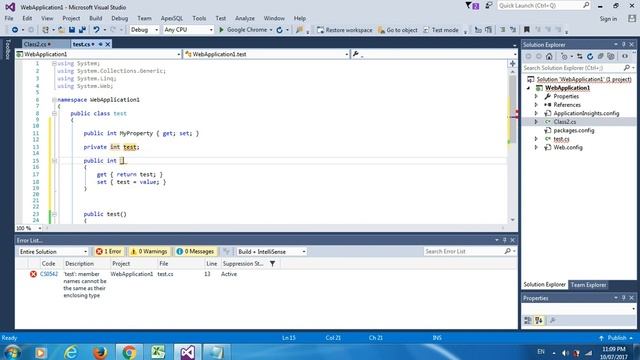Click the Sign in link
This screenshot has height=360, width=640.
(608, 19)
